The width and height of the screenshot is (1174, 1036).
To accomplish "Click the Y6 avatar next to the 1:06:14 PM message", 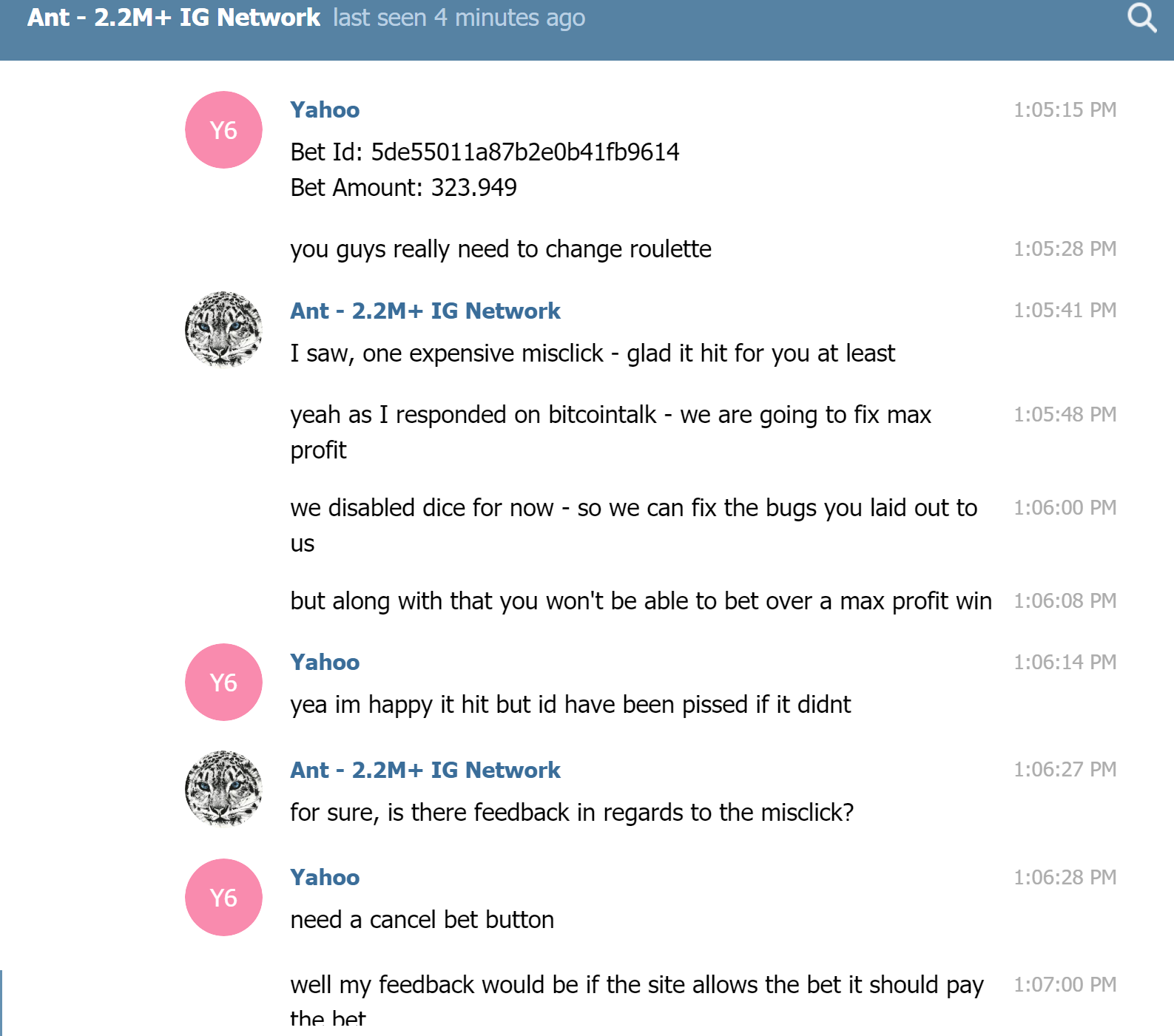I will [x=223, y=683].
